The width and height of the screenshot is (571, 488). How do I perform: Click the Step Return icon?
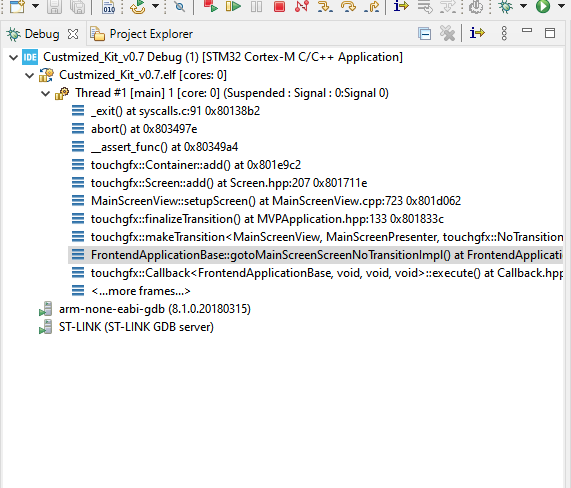point(371,6)
